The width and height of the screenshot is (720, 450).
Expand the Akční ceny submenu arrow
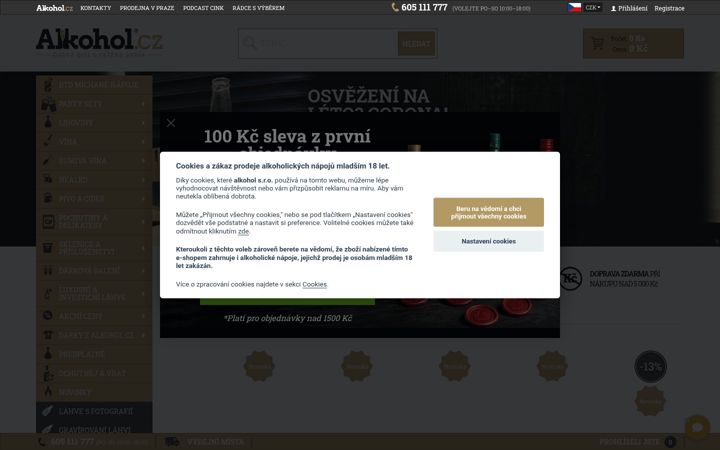click(143, 316)
